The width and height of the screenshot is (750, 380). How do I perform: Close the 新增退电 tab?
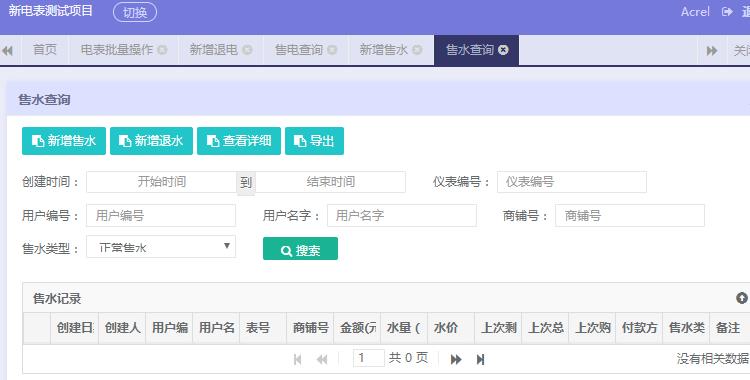[x=247, y=50]
